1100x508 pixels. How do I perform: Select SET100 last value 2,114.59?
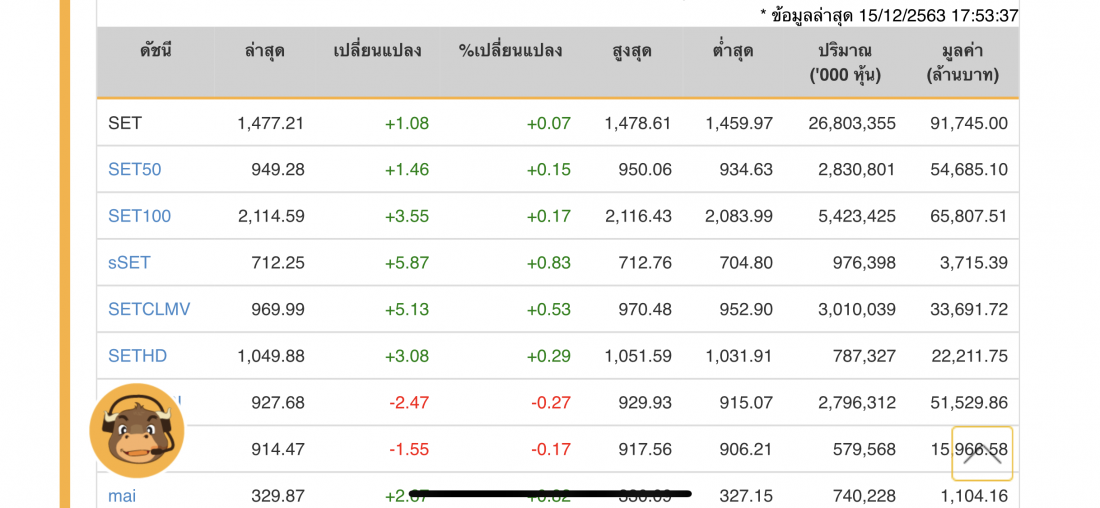pos(271,215)
